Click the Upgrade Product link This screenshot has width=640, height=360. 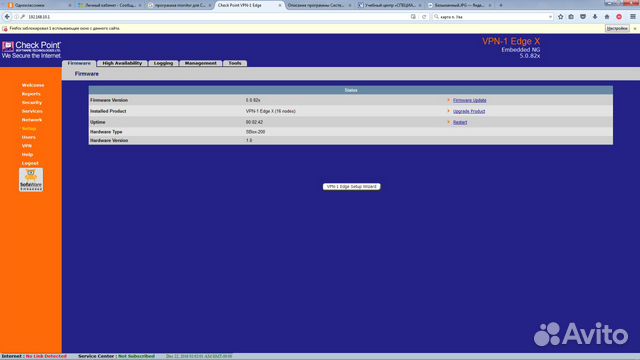[469, 111]
